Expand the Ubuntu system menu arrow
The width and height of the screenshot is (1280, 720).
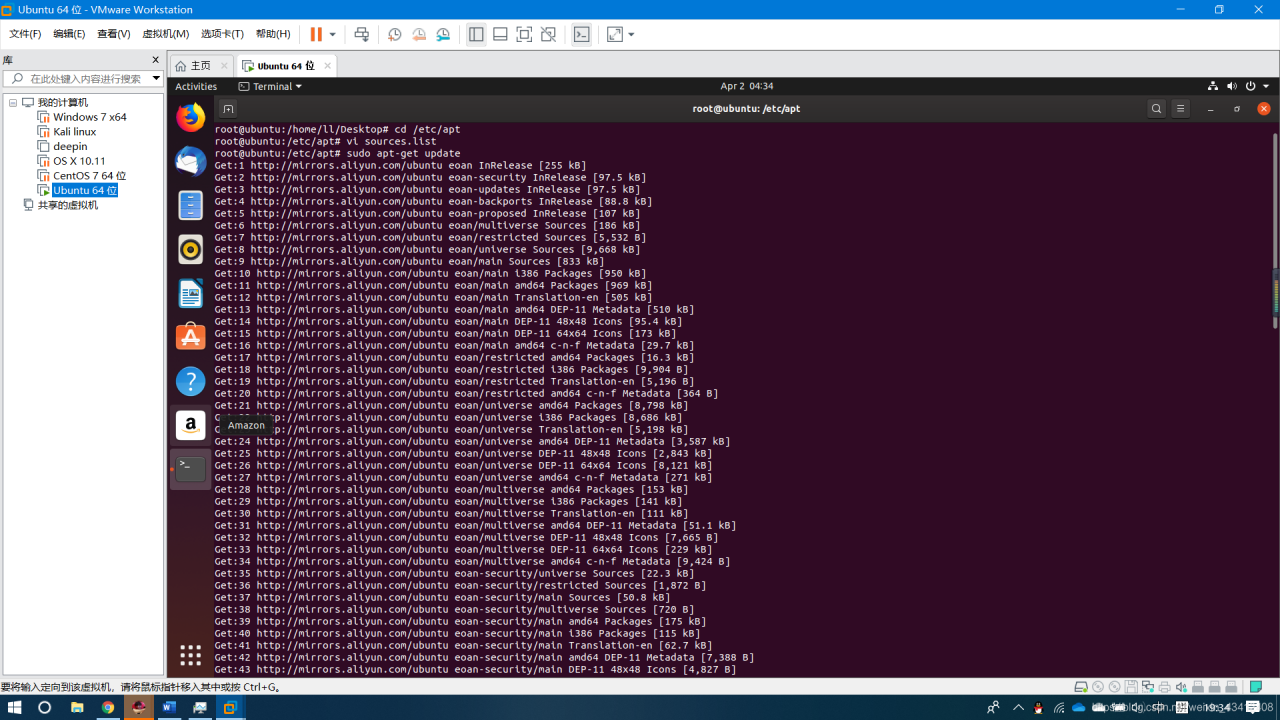coord(1266,86)
